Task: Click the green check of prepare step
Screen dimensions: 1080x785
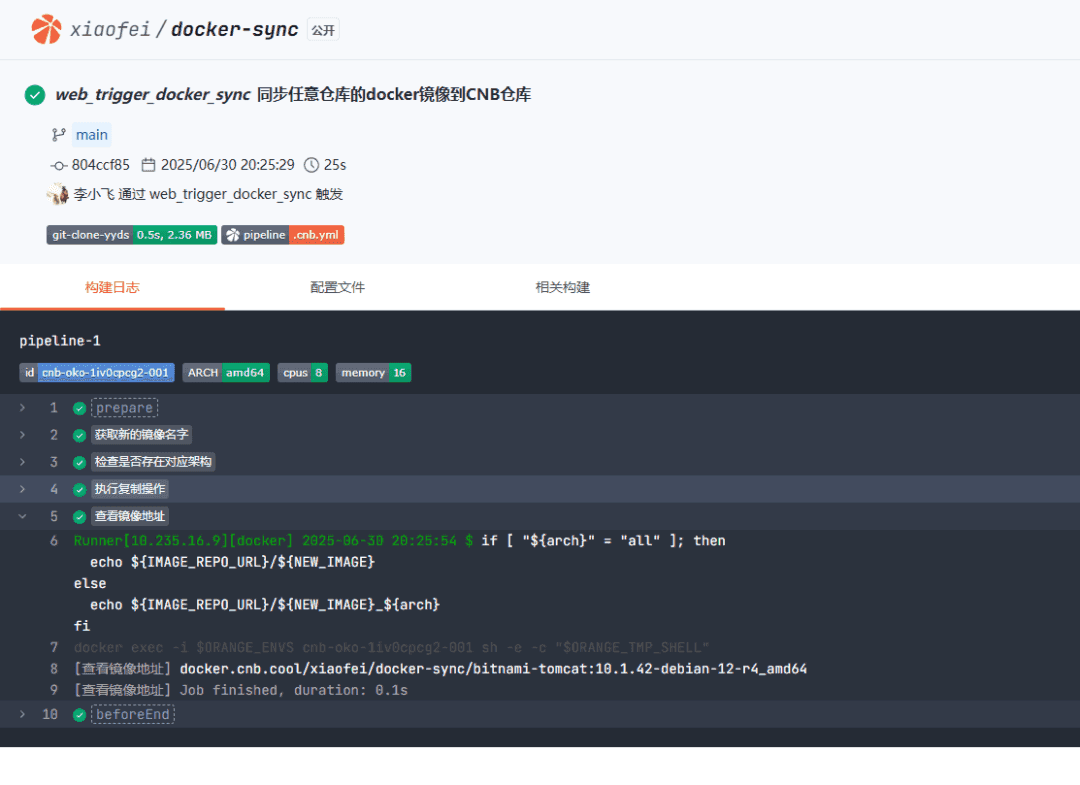Action: click(x=79, y=408)
